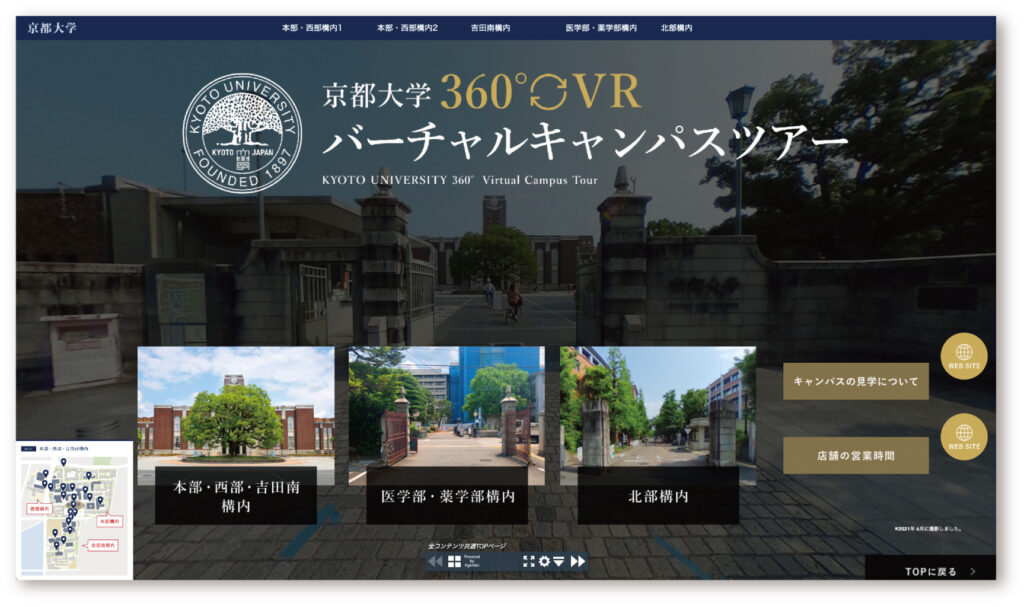
Task: Advance to next scene with forward arrows
Action: point(578,561)
